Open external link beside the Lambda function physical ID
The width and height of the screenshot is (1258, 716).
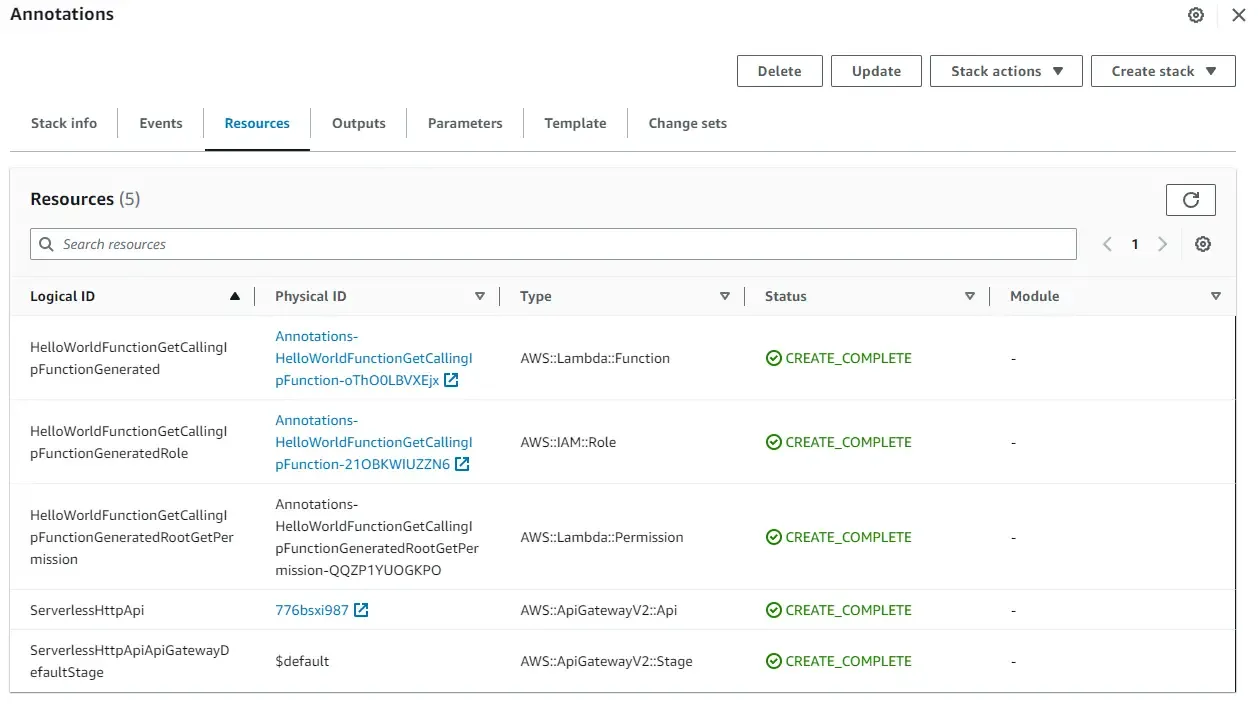point(451,380)
